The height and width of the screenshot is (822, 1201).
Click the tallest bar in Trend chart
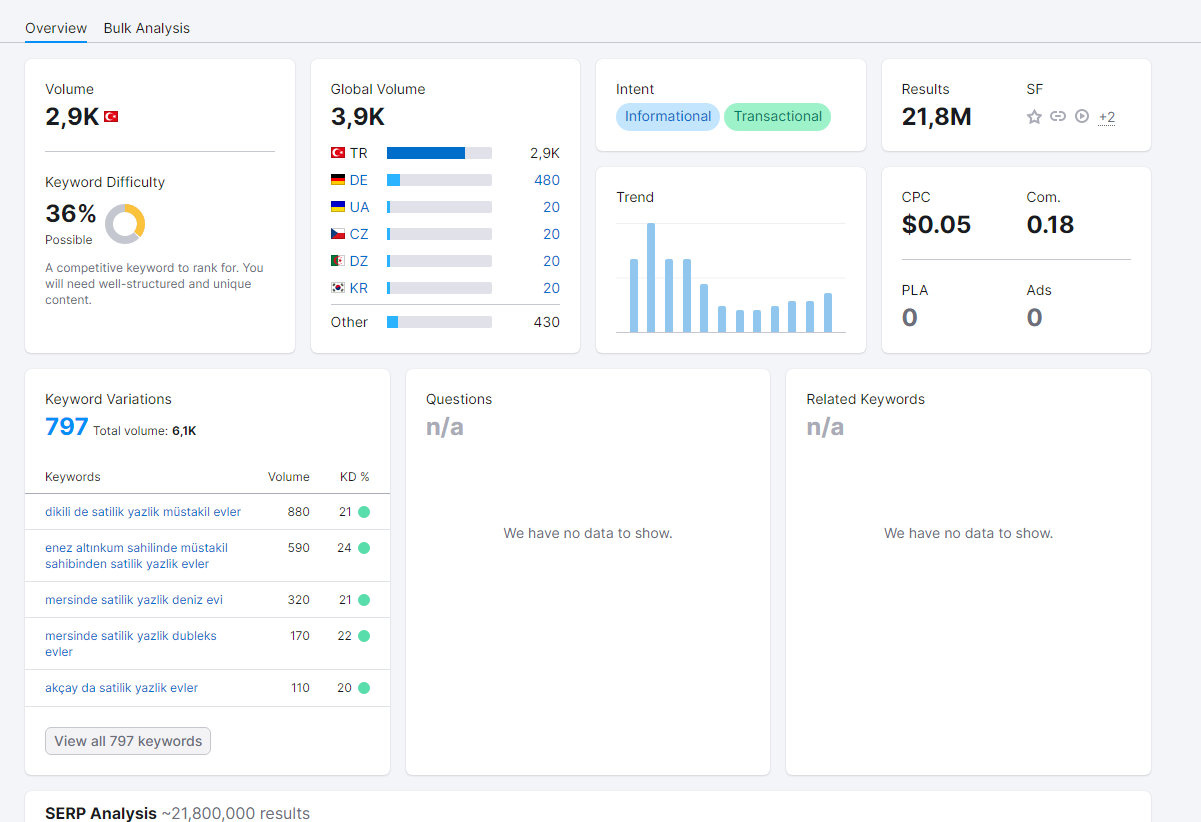click(x=651, y=278)
